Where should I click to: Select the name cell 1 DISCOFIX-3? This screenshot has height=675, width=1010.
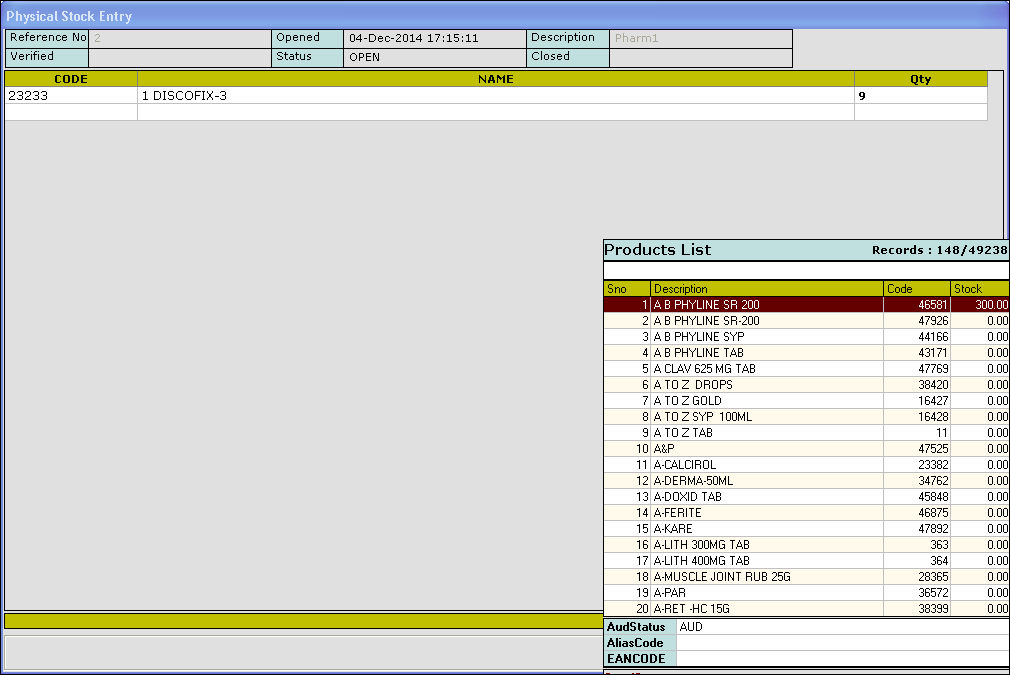(x=496, y=95)
